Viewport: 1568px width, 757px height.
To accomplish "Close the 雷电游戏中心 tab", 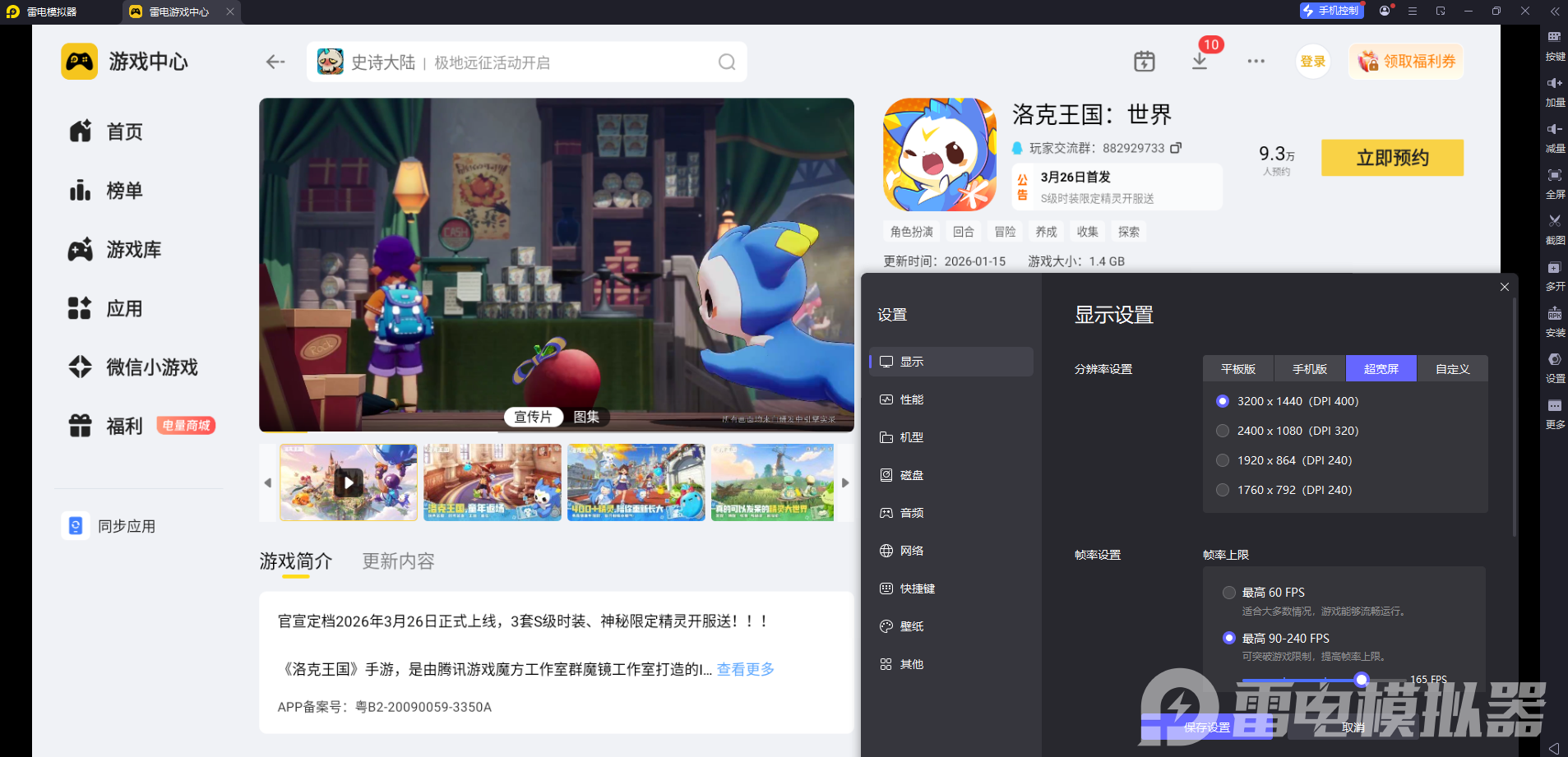I will point(230,12).
